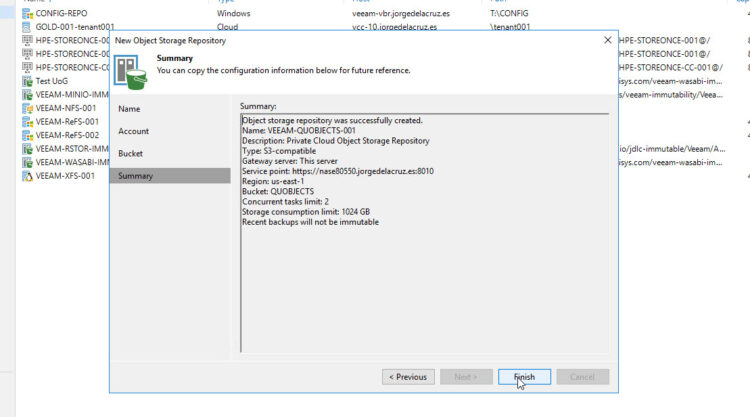The width and height of the screenshot is (750, 417).
Task: Click the VEEAM-RSTOR-IMM repository icon
Action: point(28,149)
